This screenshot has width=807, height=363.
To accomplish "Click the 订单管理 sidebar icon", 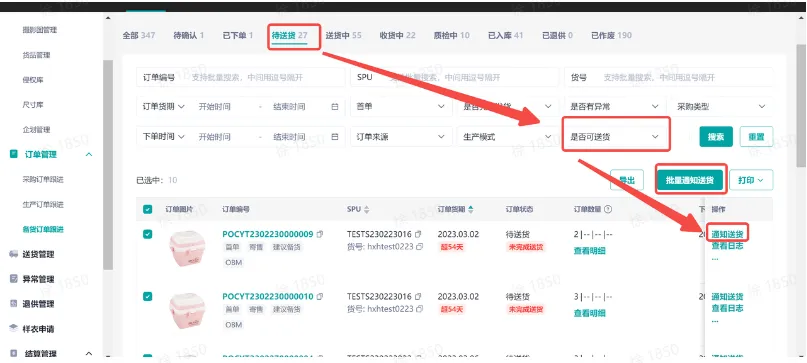I will click(x=14, y=154).
